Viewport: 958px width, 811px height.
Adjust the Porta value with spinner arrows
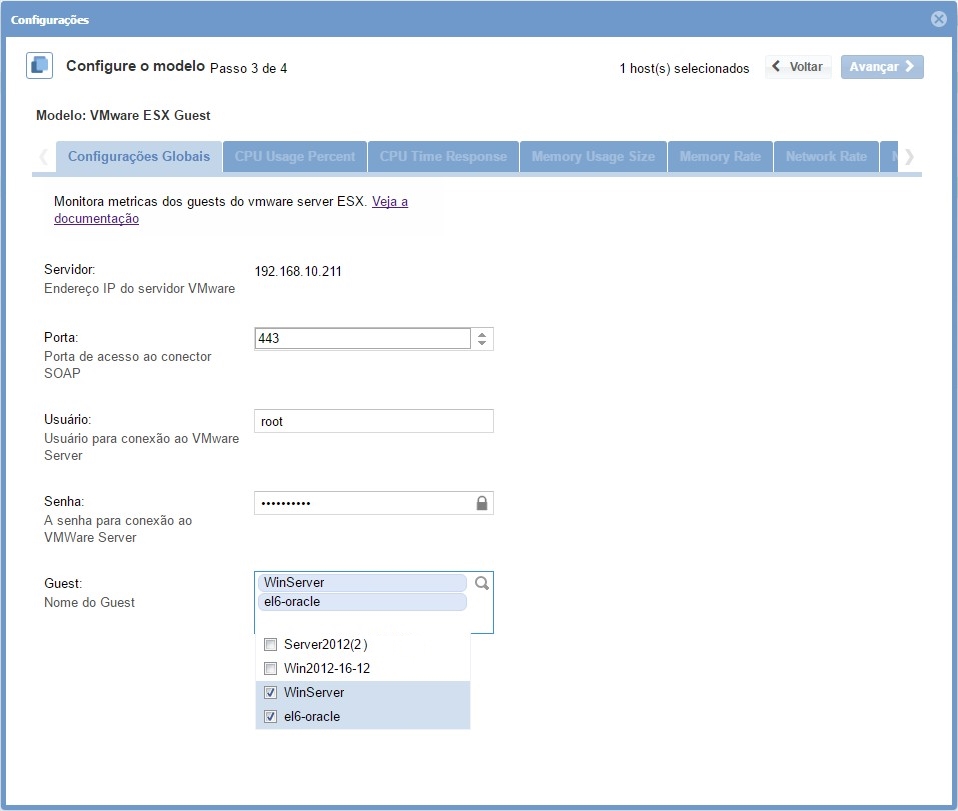pyautogui.click(x=481, y=339)
